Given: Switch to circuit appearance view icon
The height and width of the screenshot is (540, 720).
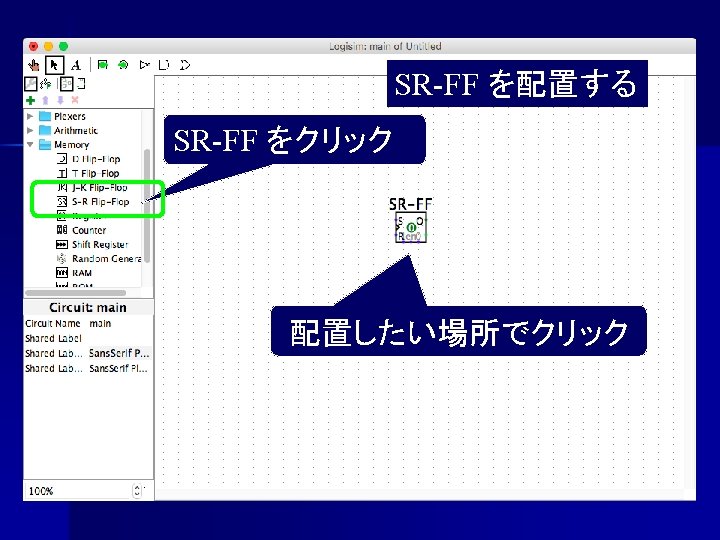Looking at the screenshot, I should (81, 84).
